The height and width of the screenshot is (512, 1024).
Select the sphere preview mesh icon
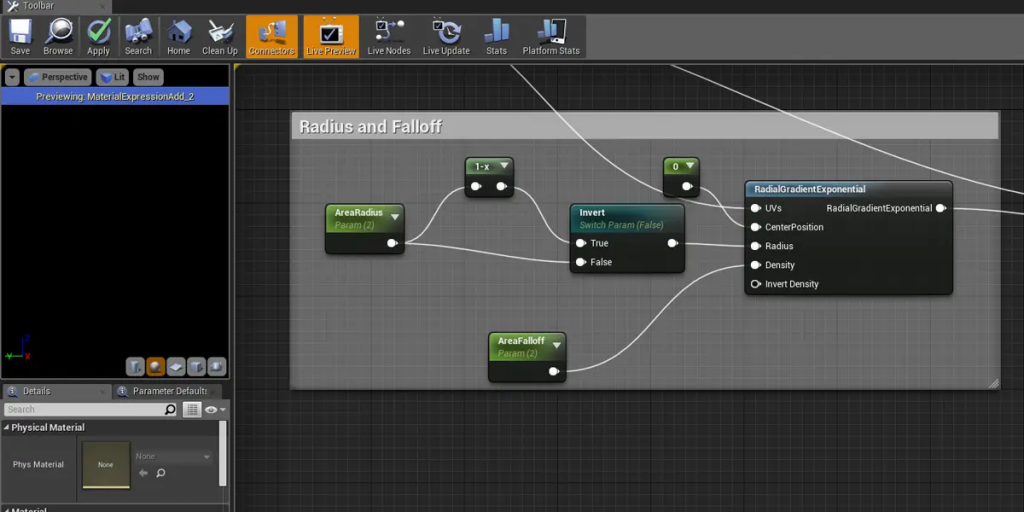pos(155,367)
